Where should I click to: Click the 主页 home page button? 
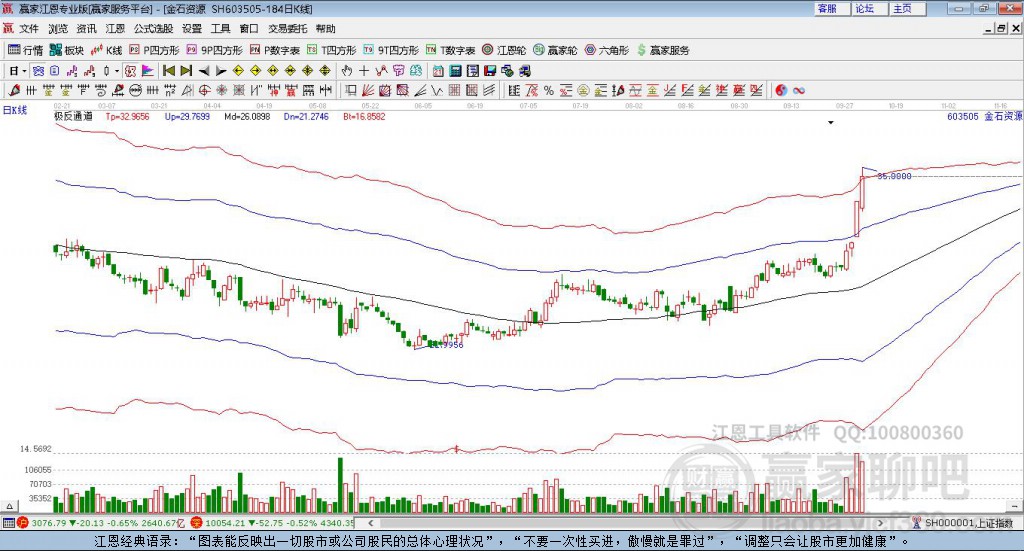point(906,8)
